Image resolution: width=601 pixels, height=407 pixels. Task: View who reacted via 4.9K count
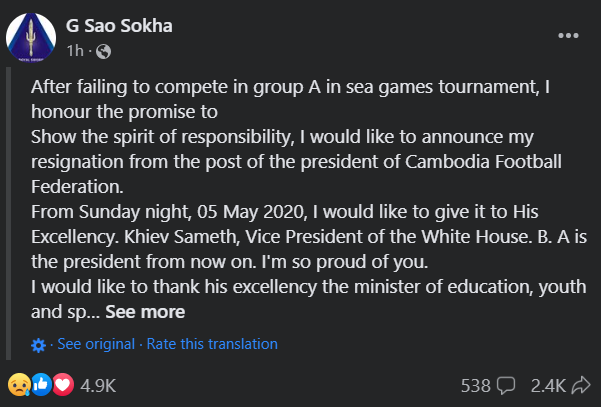pyautogui.click(x=98, y=386)
